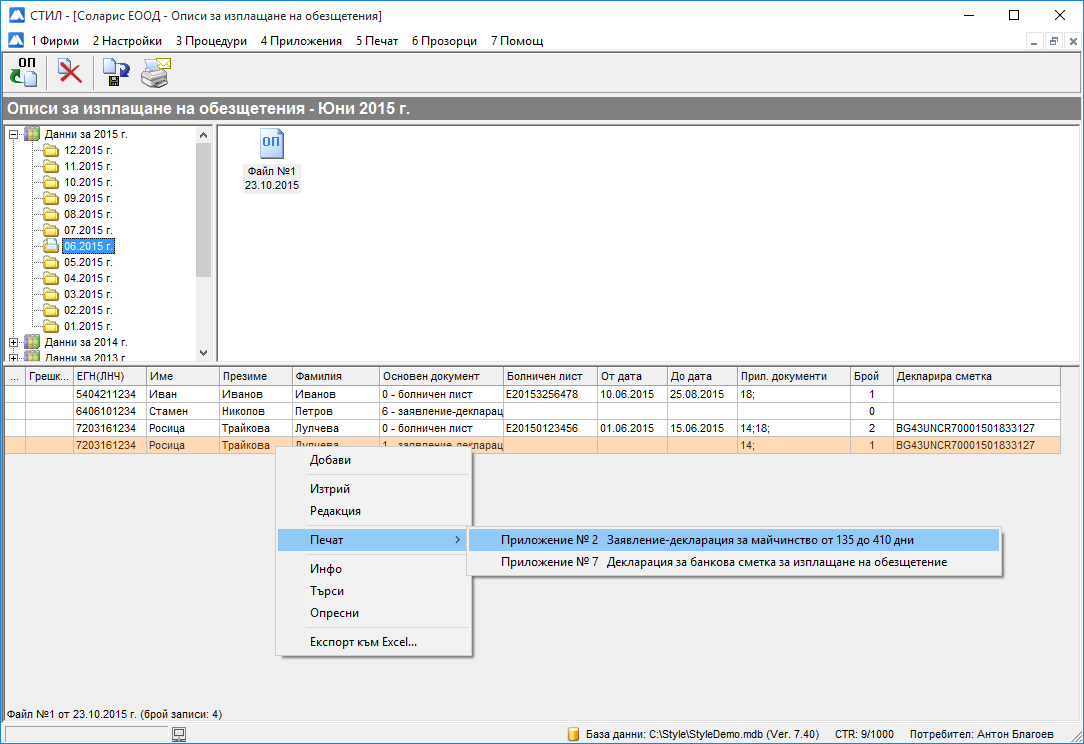
Task: Click Редакция in the context menu
Action: [x=335, y=511]
